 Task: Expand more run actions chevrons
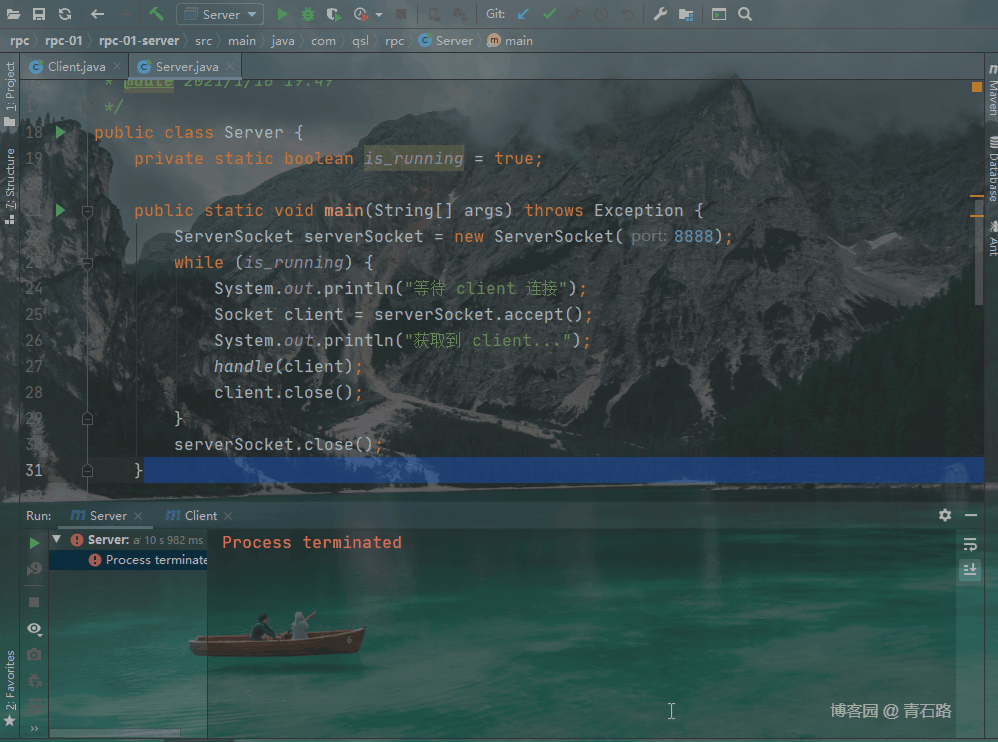click(x=34, y=729)
